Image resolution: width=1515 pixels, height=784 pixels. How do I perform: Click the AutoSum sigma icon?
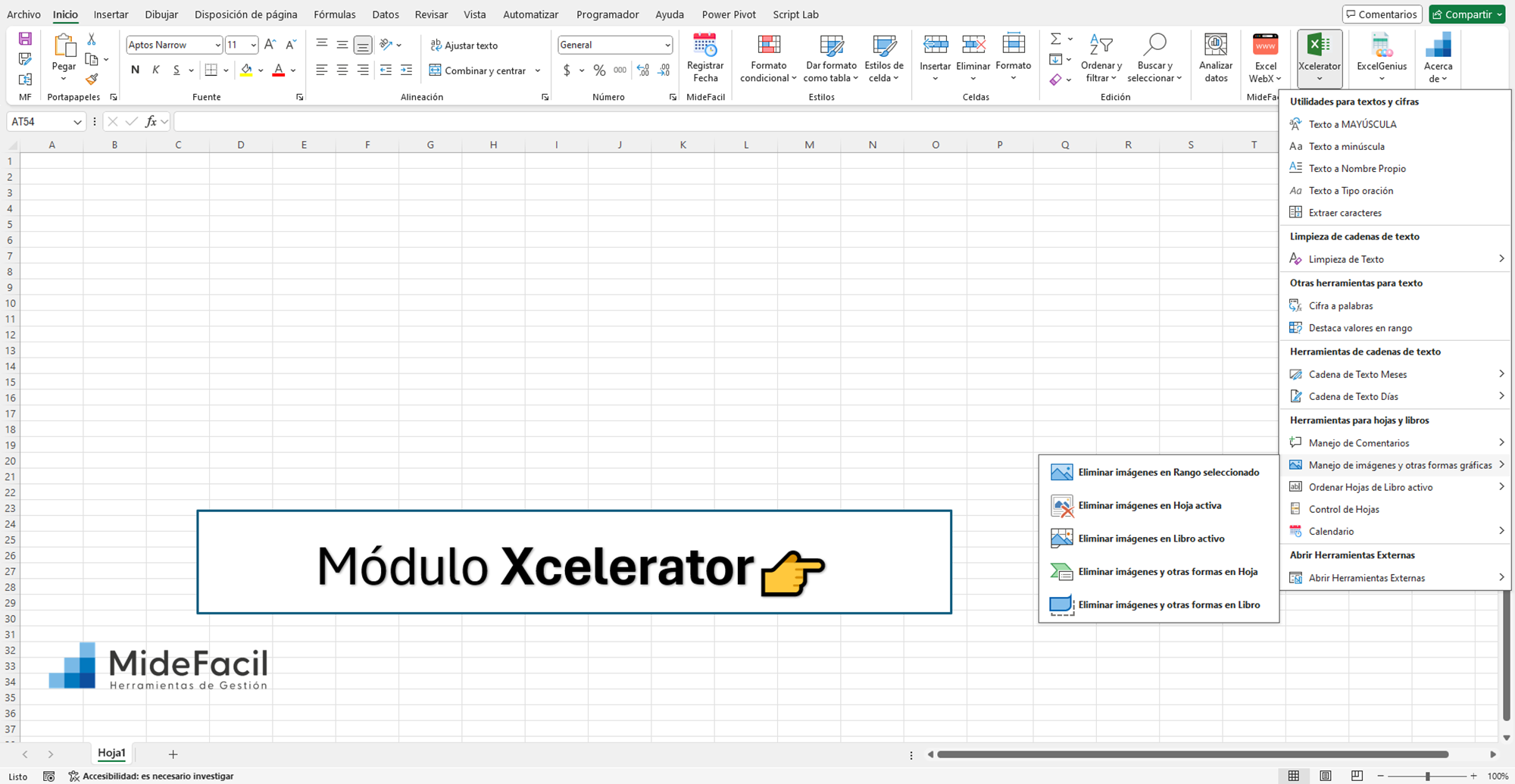(1056, 39)
